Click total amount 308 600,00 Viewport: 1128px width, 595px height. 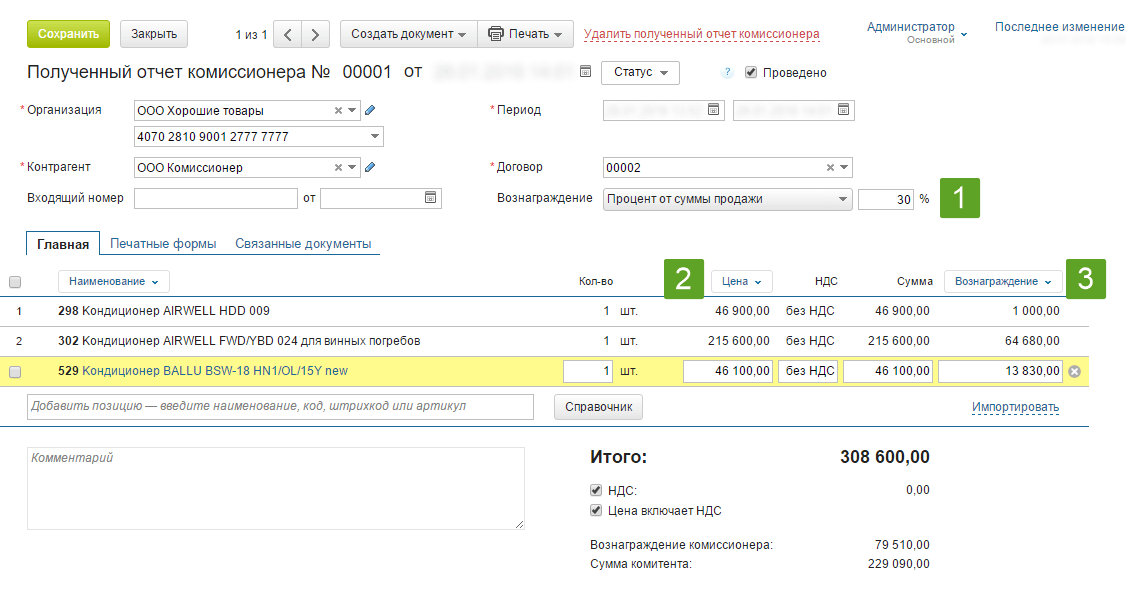(885, 457)
